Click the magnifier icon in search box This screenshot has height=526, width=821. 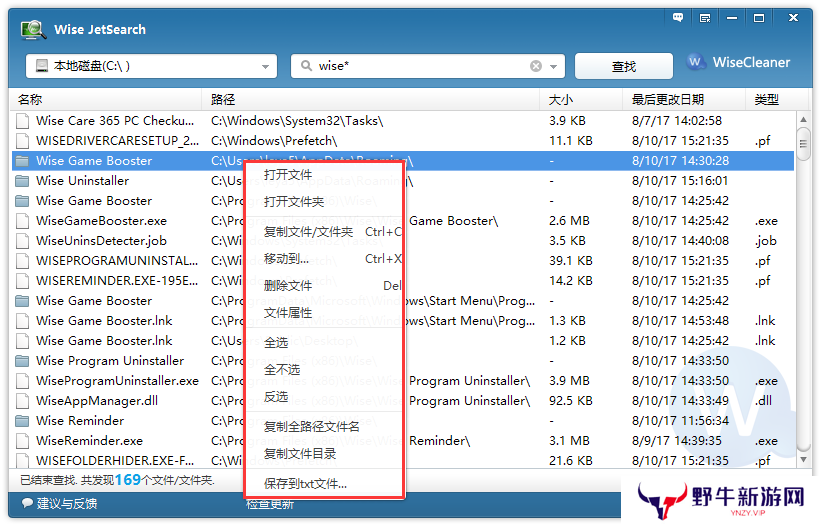point(306,65)
